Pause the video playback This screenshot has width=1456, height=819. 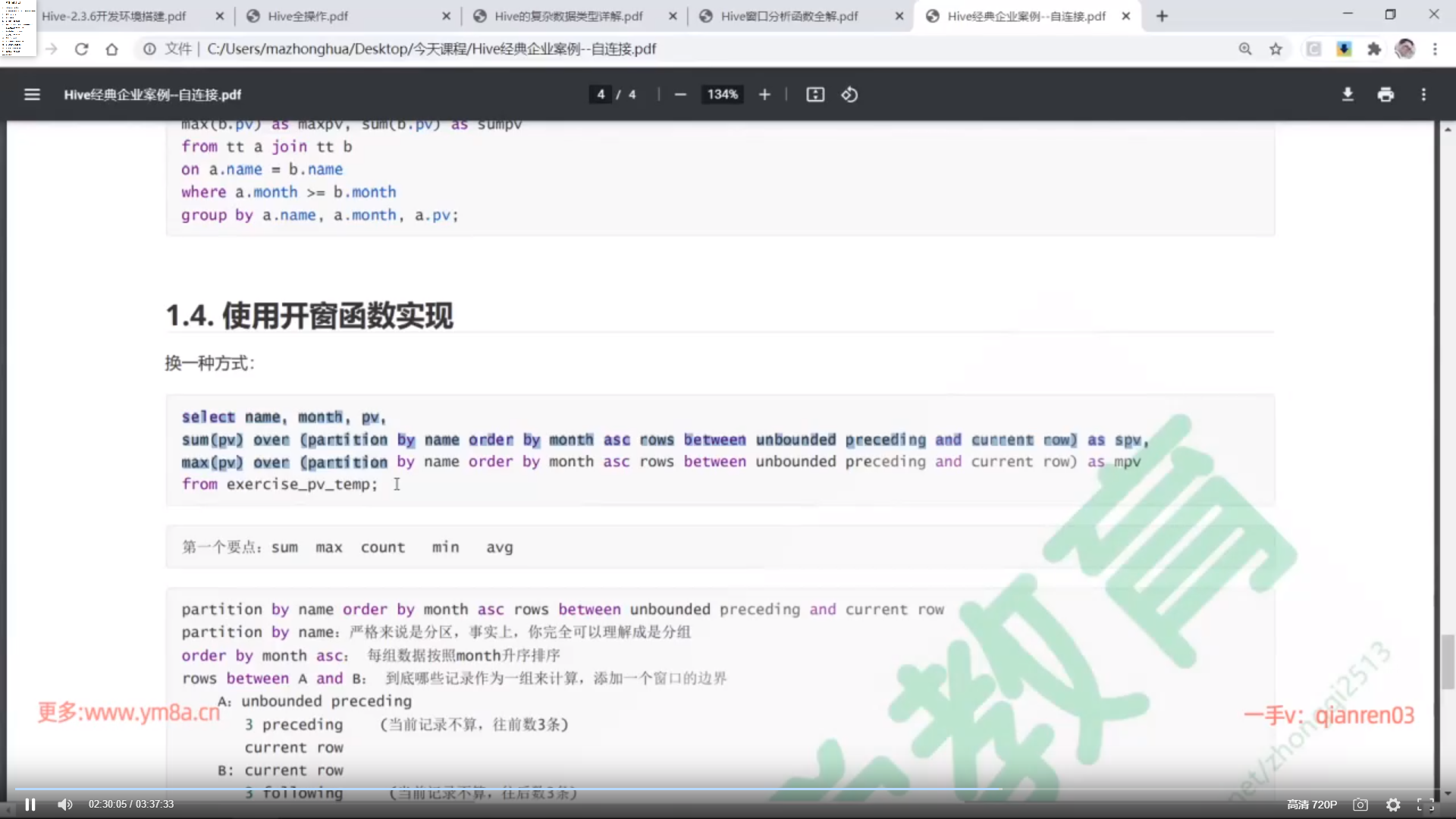(x=30, y=805)
